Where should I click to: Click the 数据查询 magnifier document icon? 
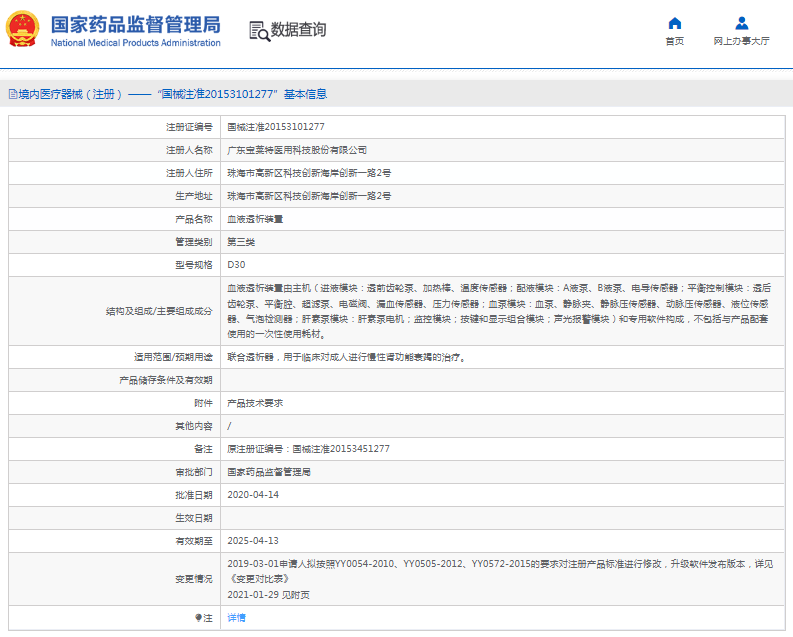259,31
